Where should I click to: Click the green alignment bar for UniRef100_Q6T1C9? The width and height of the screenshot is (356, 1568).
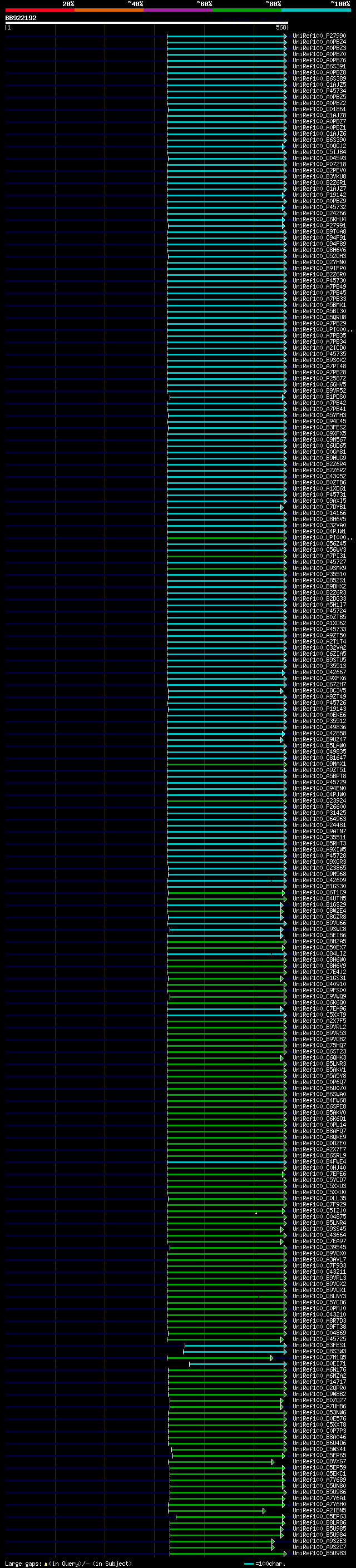coord(226,893)
